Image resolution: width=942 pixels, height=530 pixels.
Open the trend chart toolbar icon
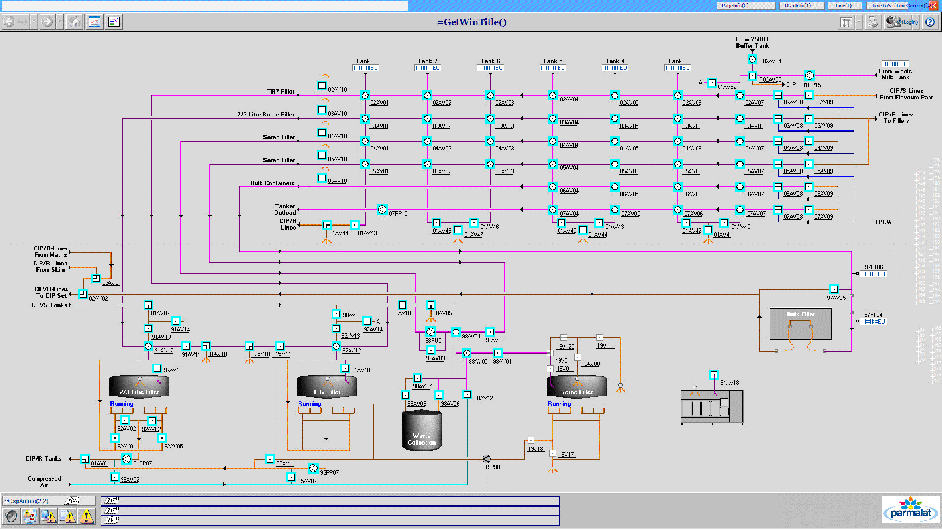[94, 21]
